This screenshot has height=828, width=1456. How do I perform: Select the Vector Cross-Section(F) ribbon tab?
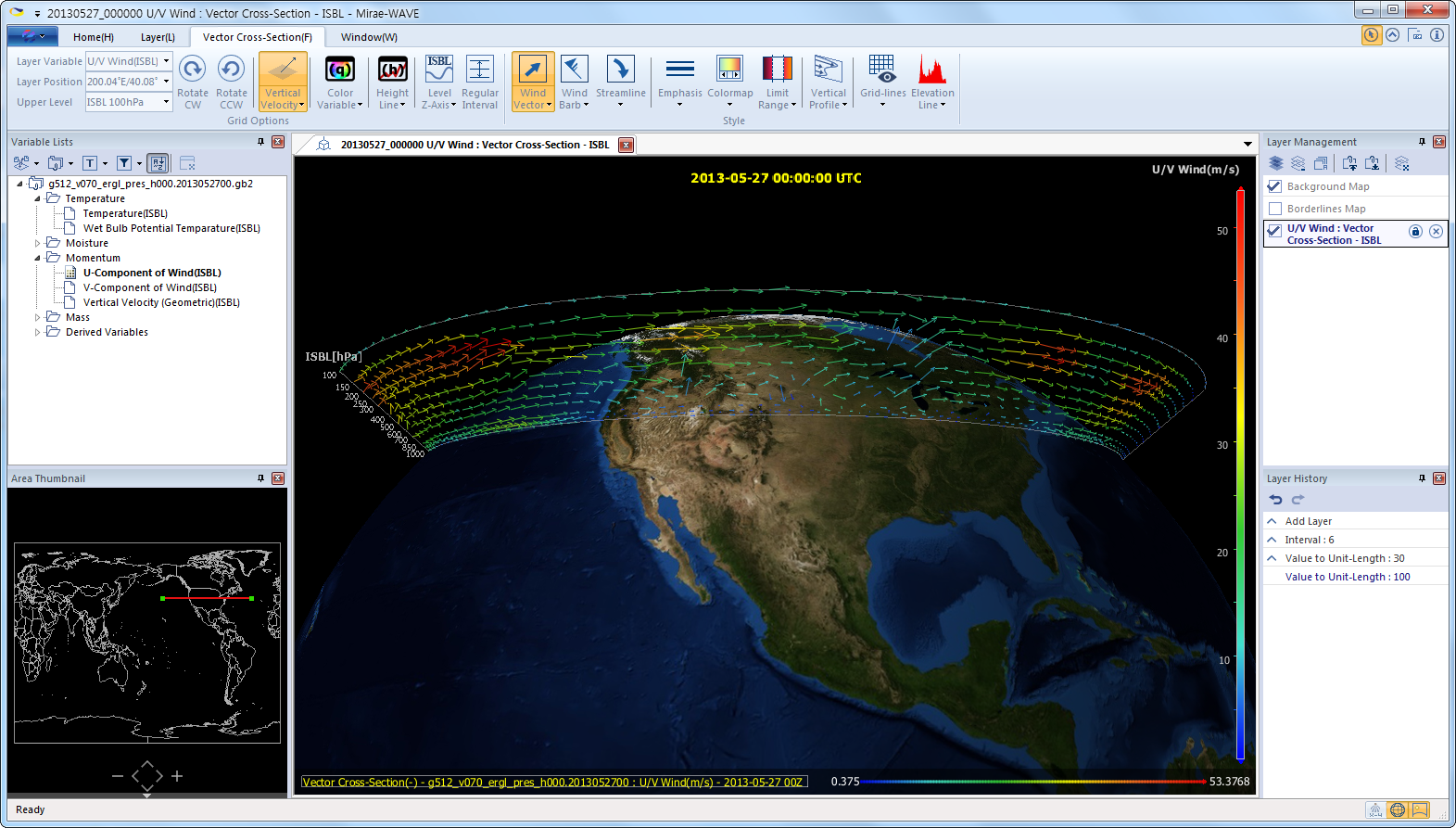click(x=258, y=37)
